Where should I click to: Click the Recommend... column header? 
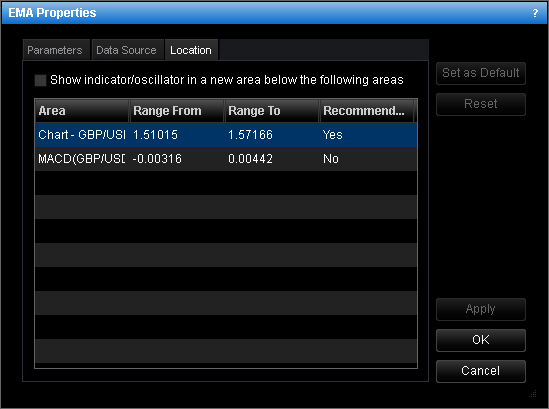pyautogui.click(x=367, y=111)
